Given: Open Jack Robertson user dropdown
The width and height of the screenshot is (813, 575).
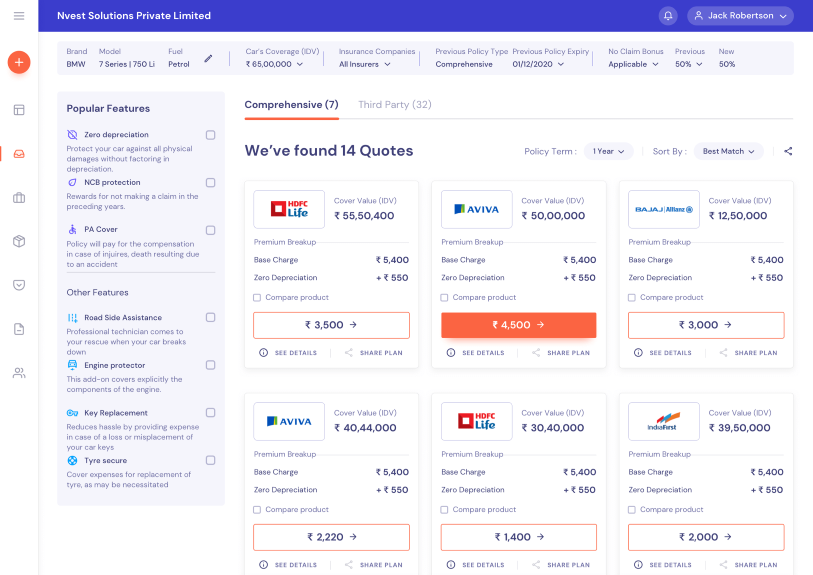Looking at the screenshot, I should (x=740, y=16).
